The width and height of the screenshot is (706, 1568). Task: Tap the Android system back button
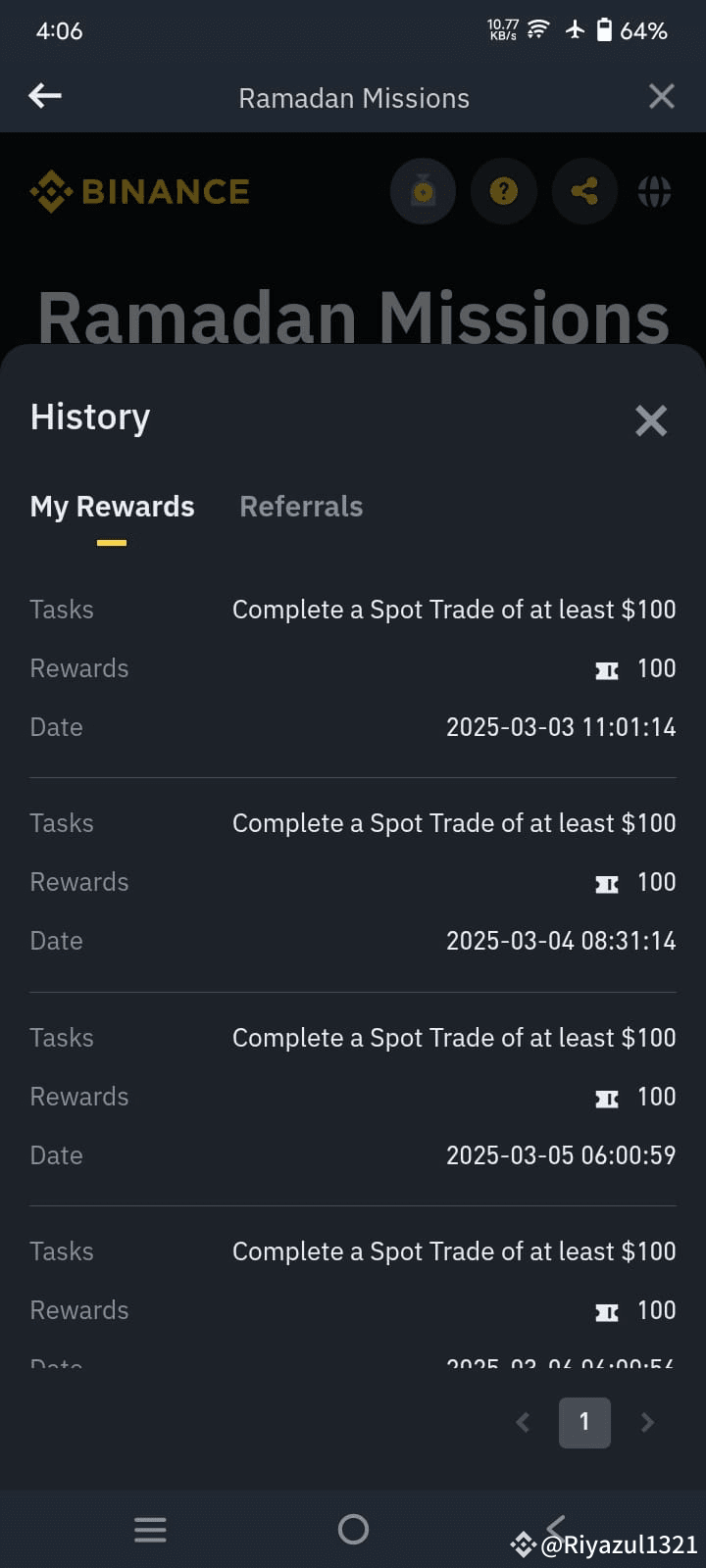pyautogui.click(x=556, y=1527)
